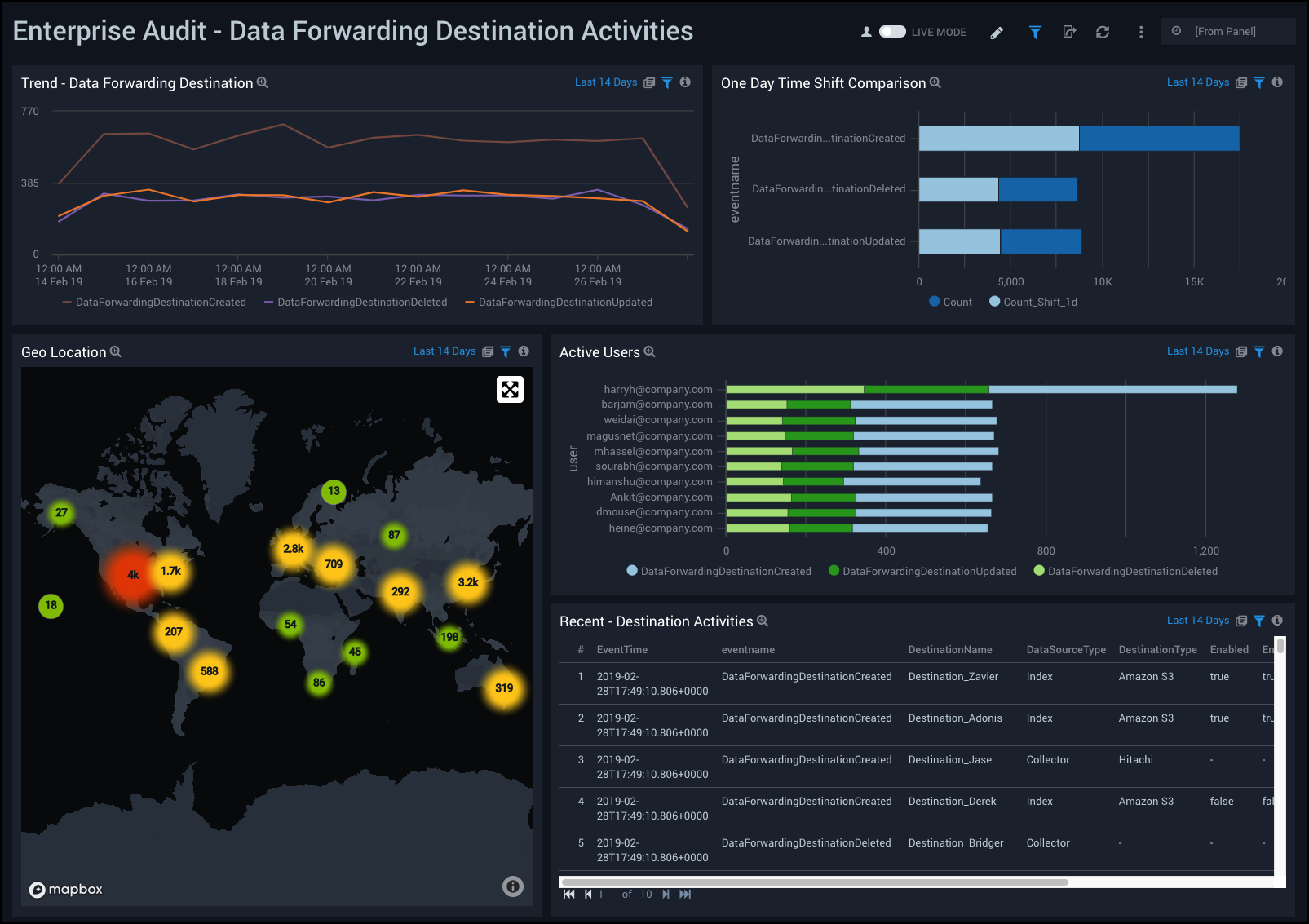Open the dashboard filter funnel icon

coord(1035,33)
